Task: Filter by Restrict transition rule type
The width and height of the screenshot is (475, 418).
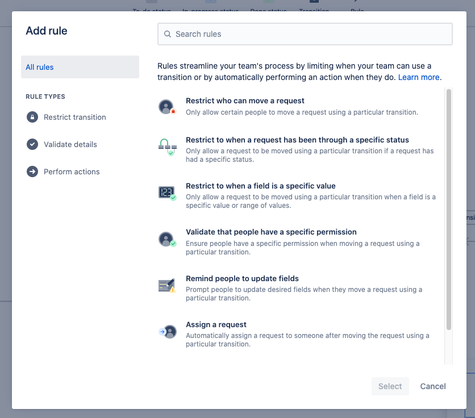Action: pyautogui.click(x=75, y=117)
